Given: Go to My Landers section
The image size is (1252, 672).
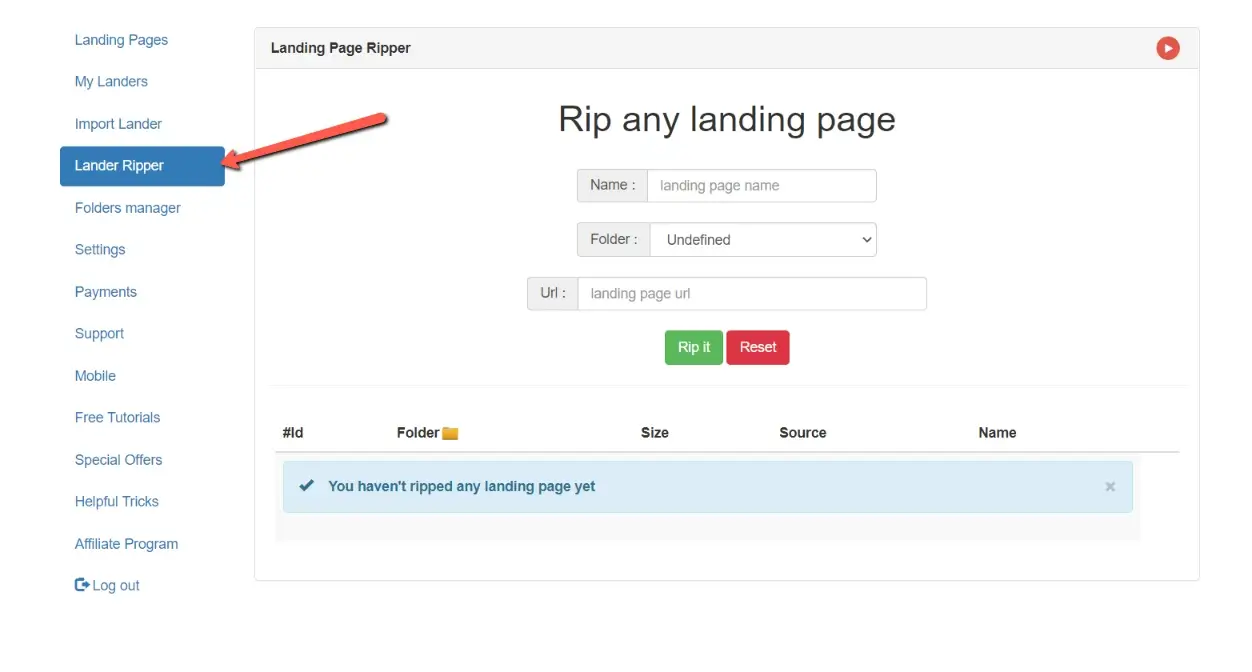Looking at the screenshot, I should [x=111, y=82].
